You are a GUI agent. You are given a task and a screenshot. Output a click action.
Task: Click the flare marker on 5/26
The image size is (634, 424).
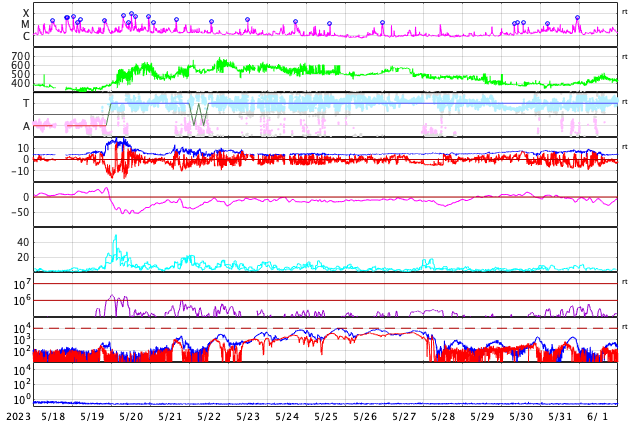click(383, 23)
